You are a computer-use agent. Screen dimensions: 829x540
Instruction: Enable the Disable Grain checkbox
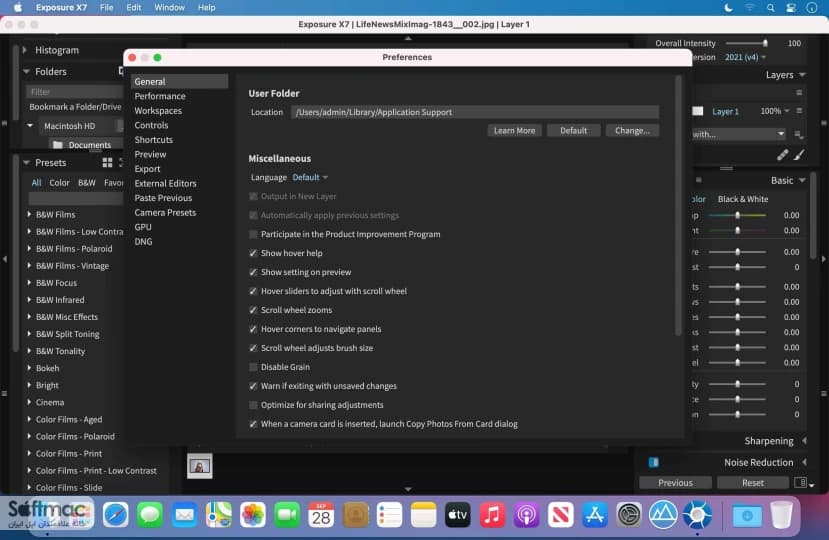click(x=253, y=367)
